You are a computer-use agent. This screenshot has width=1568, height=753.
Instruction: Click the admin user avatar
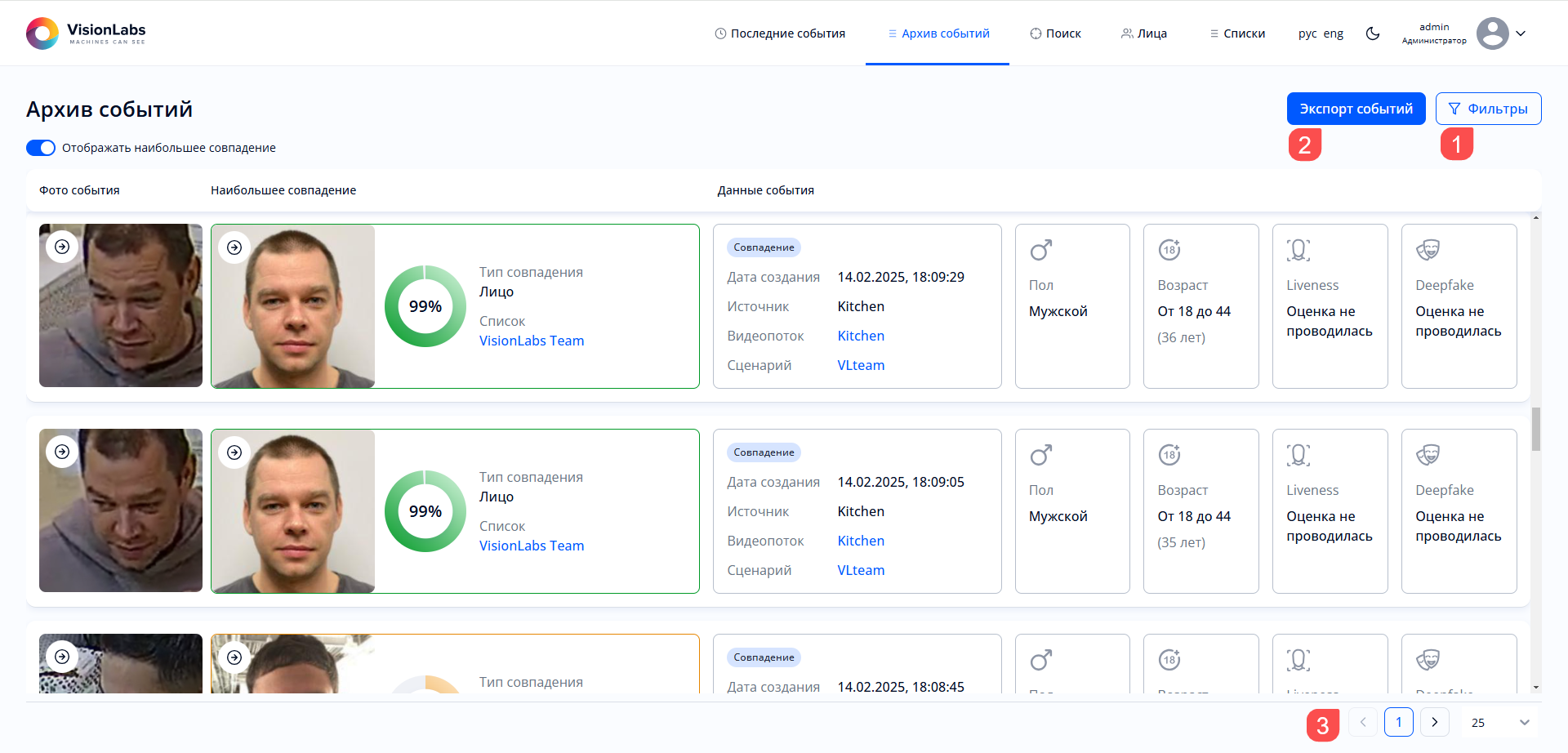pos(1493,33)
